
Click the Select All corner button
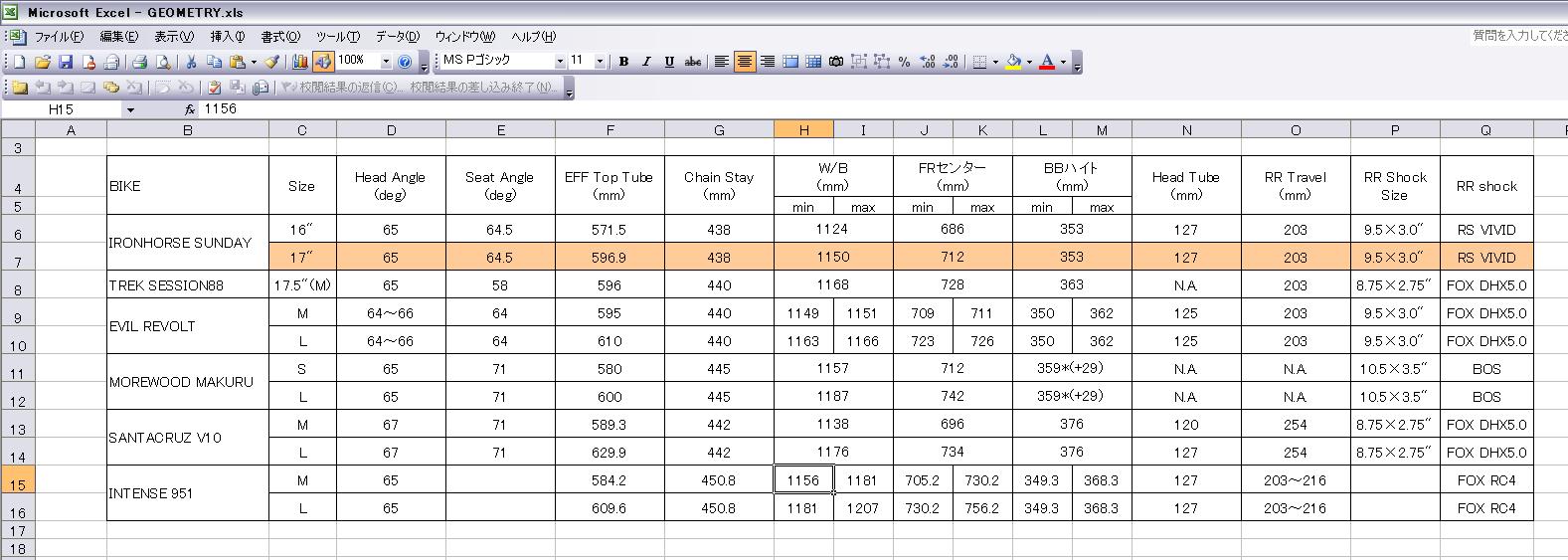17,129
